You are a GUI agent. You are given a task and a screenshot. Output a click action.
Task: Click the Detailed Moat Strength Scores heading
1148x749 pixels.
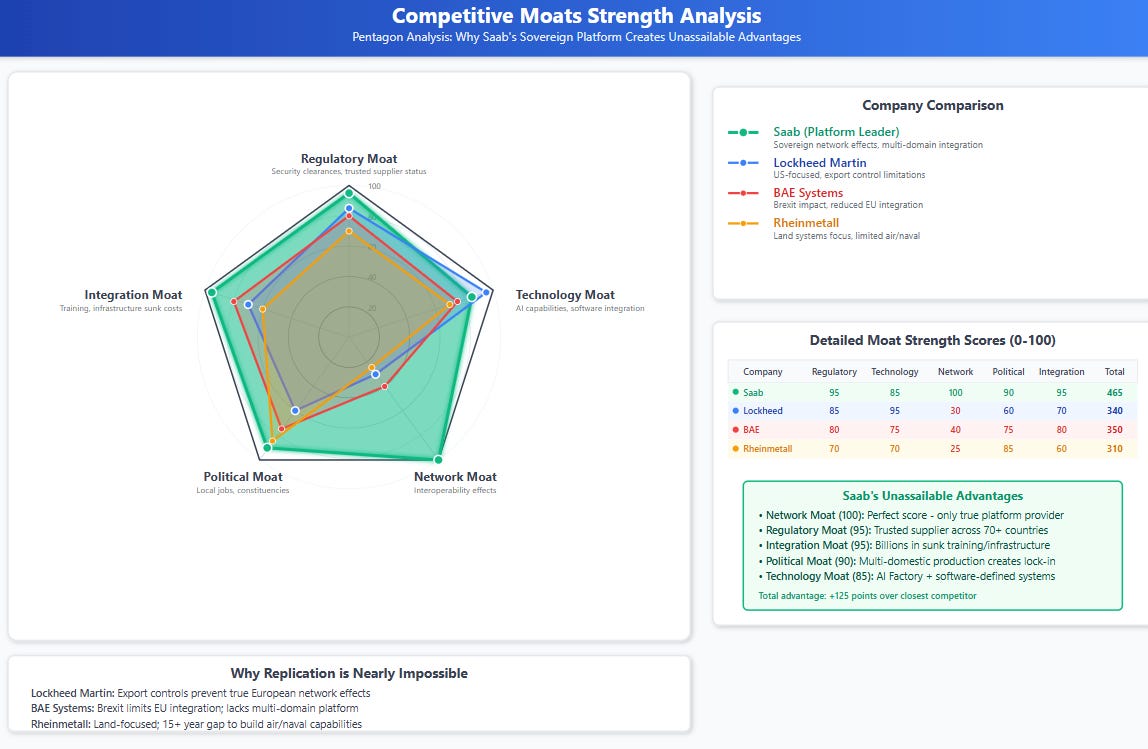[932, 340]
